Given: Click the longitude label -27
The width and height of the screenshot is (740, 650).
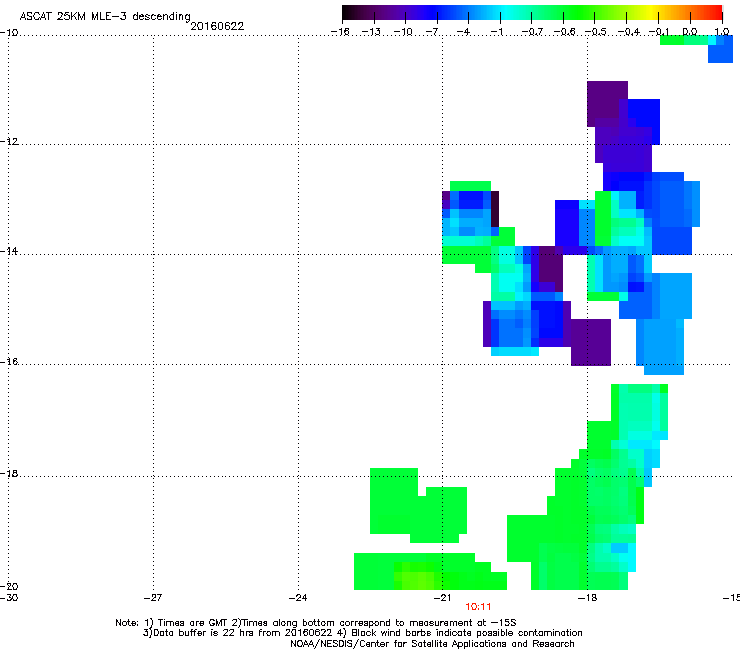Looking at the screenshot, I should 153,598.
